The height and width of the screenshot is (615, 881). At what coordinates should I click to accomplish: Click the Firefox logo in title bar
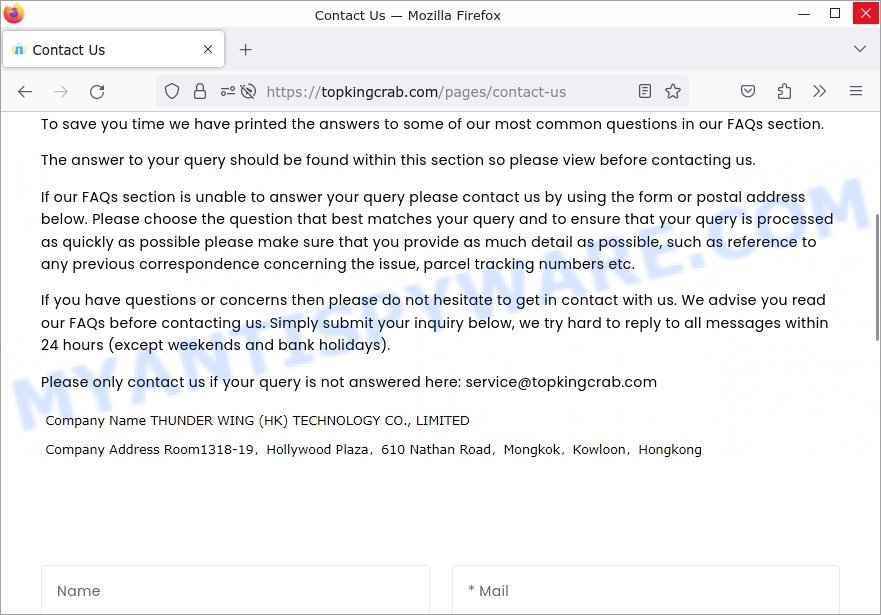pos(13,14)
